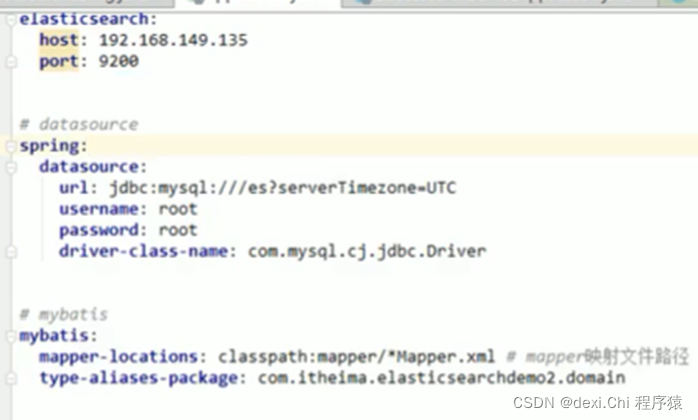Click the password key
Screen dimensions: 698x420
[x=98, y=231]
